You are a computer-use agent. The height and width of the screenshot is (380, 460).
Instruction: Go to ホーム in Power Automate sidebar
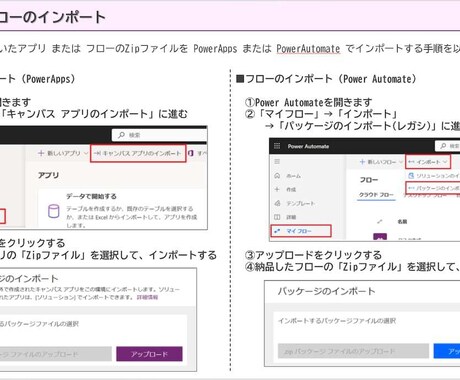287,176
